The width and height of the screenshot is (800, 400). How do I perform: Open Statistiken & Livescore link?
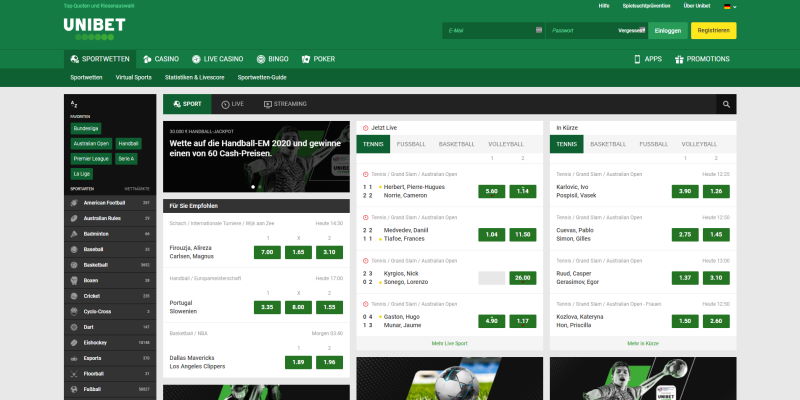[194, 78]
